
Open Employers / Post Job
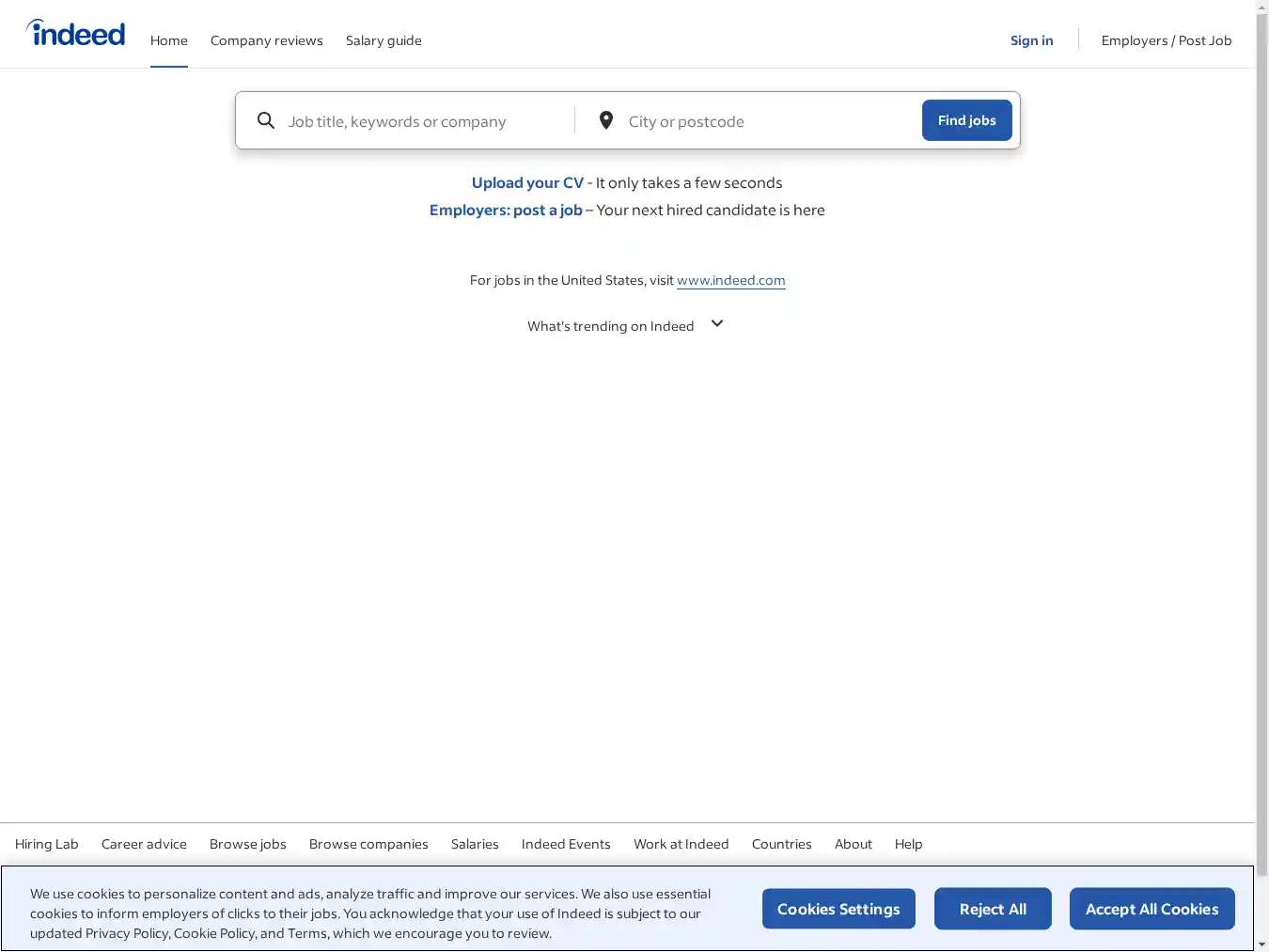[x=1166, y=40]
